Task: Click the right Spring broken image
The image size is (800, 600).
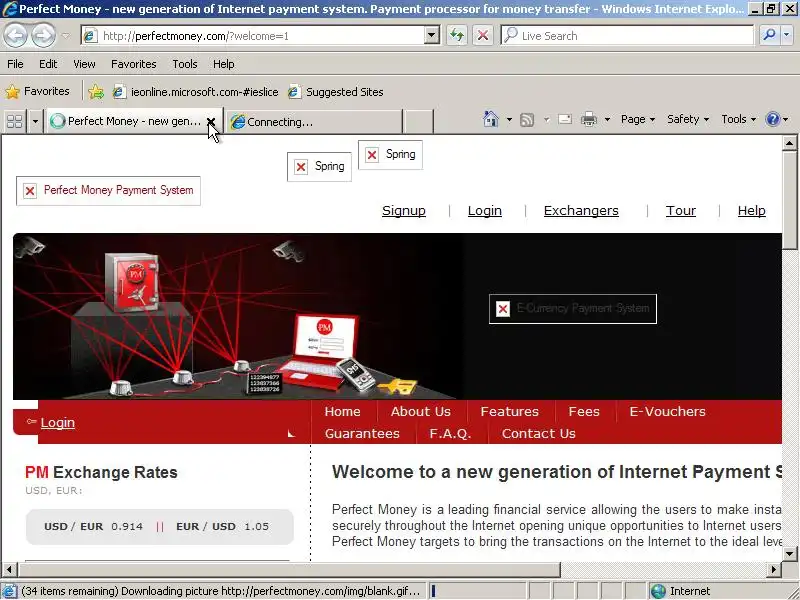Action: click(390, 155)
